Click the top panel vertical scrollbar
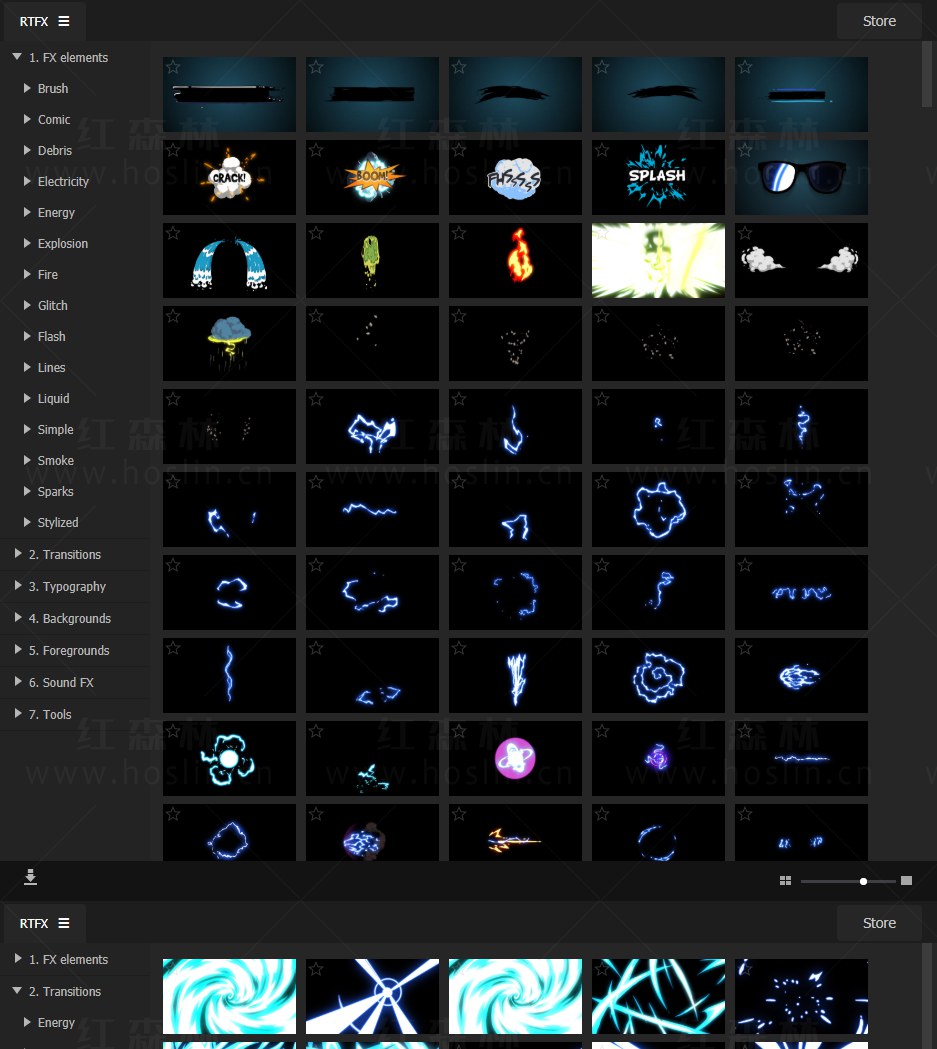This screenshot has width=937, height=1049. point(927,74)
